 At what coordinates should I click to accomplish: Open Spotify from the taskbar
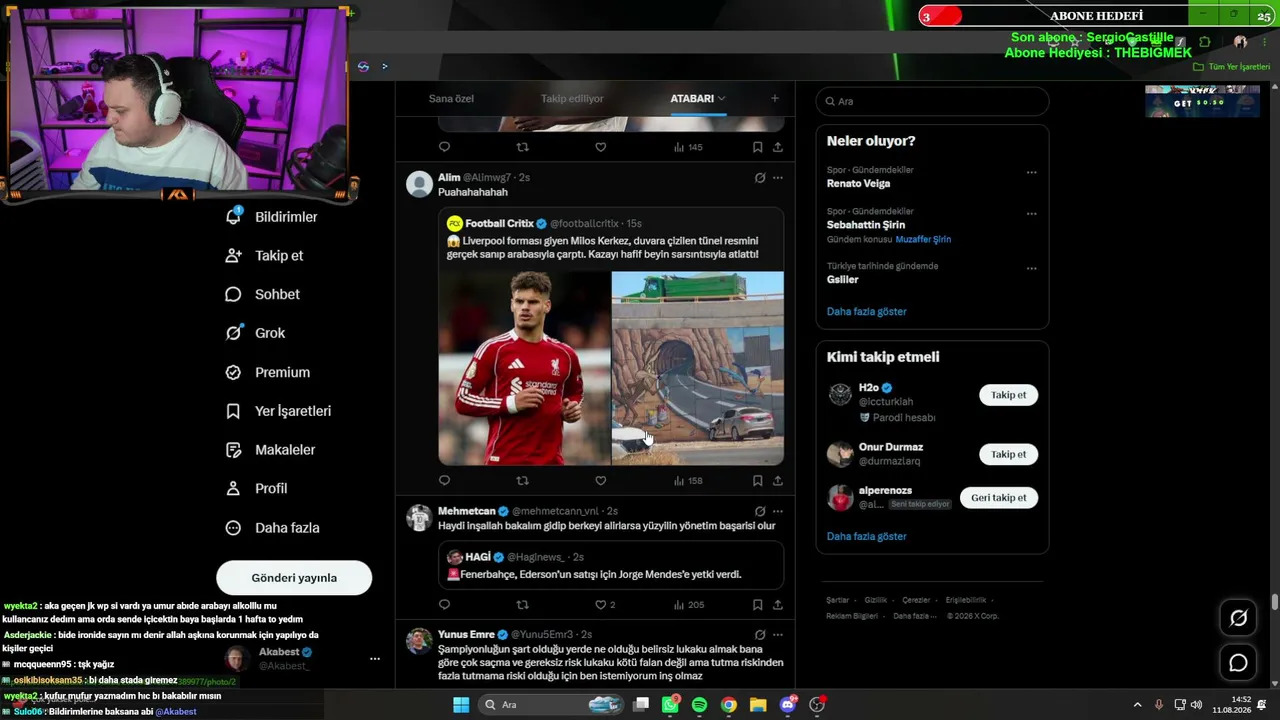point(699,705)
